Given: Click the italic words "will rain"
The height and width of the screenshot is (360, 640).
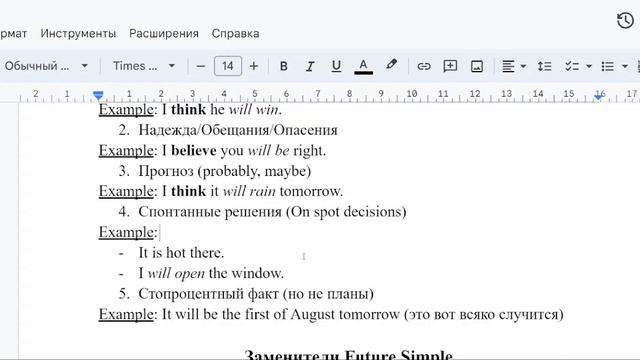Looking at the screenshot, I should (x=249, y=191).
